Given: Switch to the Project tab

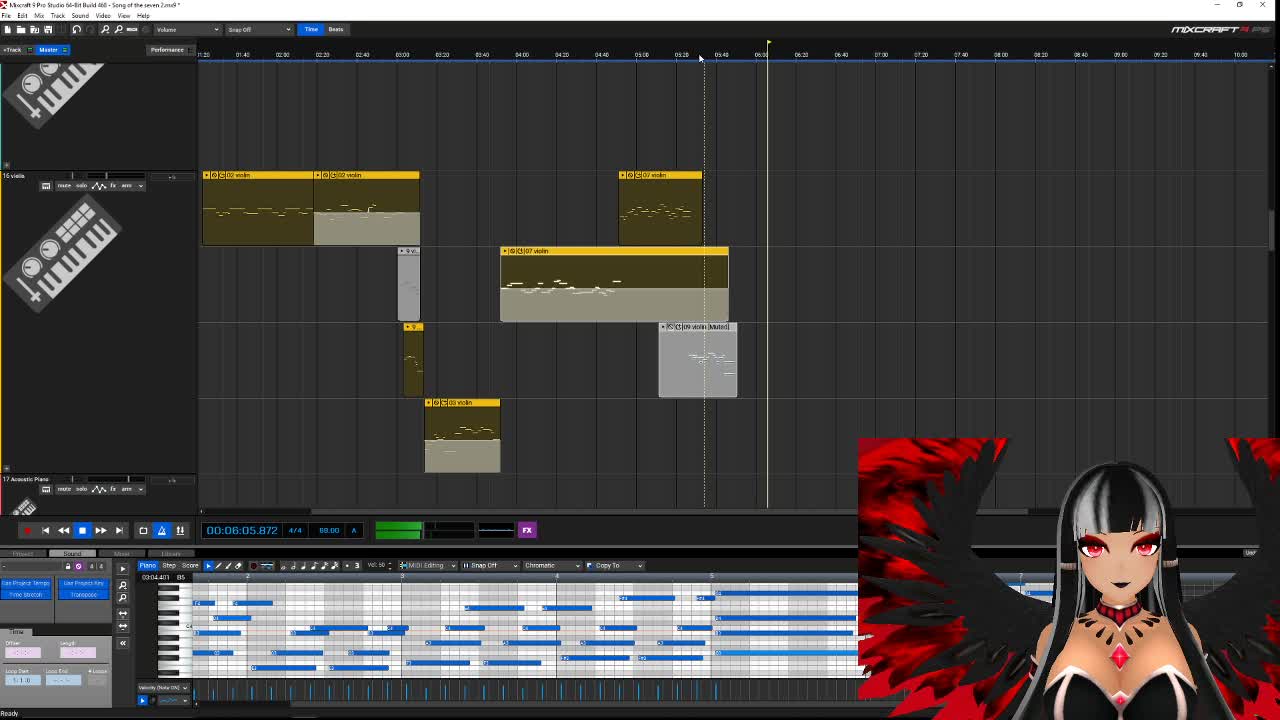Looking at the screenshot, I should click(23, 554).
